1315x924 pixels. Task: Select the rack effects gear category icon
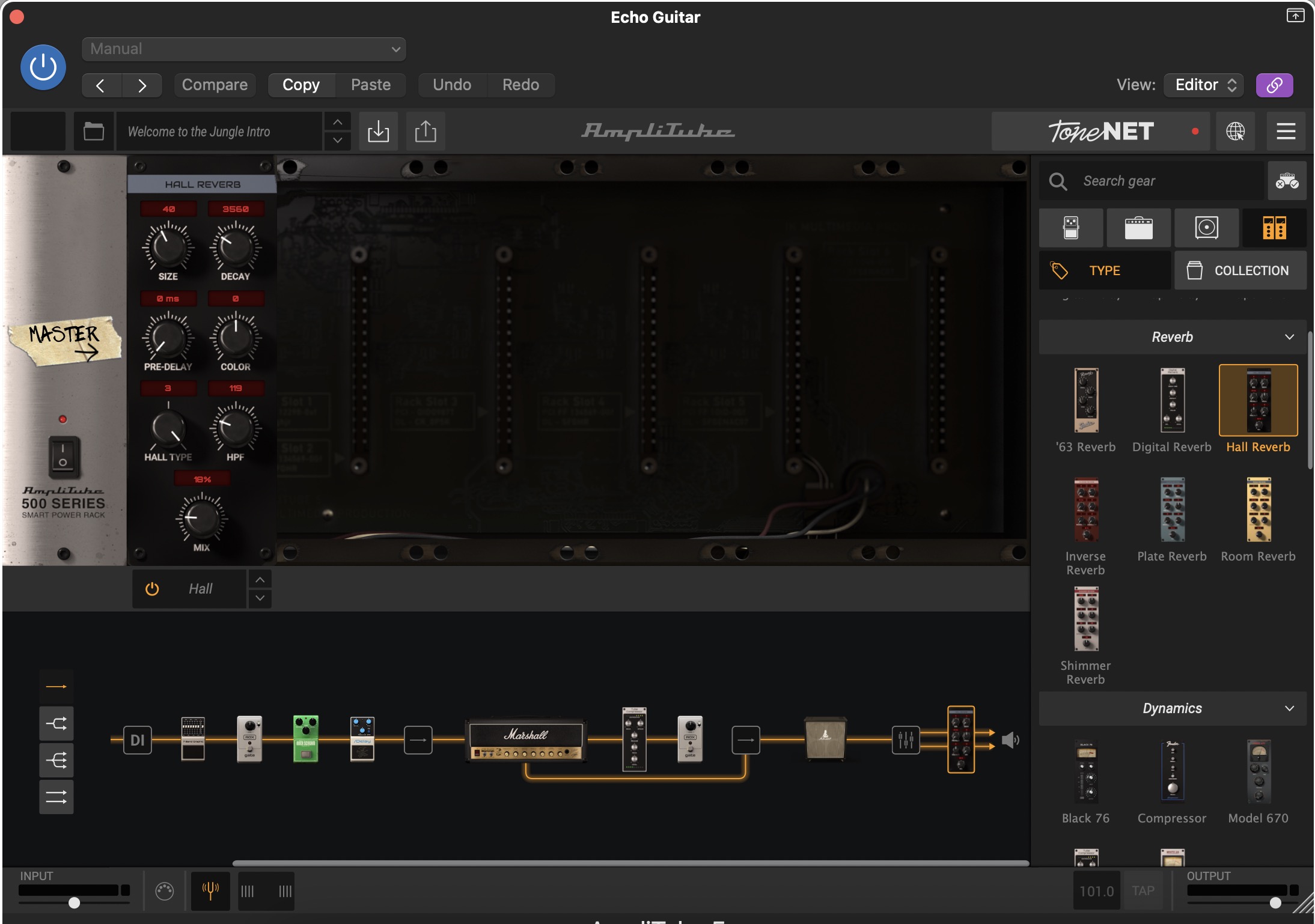(x=1275, y=228)
